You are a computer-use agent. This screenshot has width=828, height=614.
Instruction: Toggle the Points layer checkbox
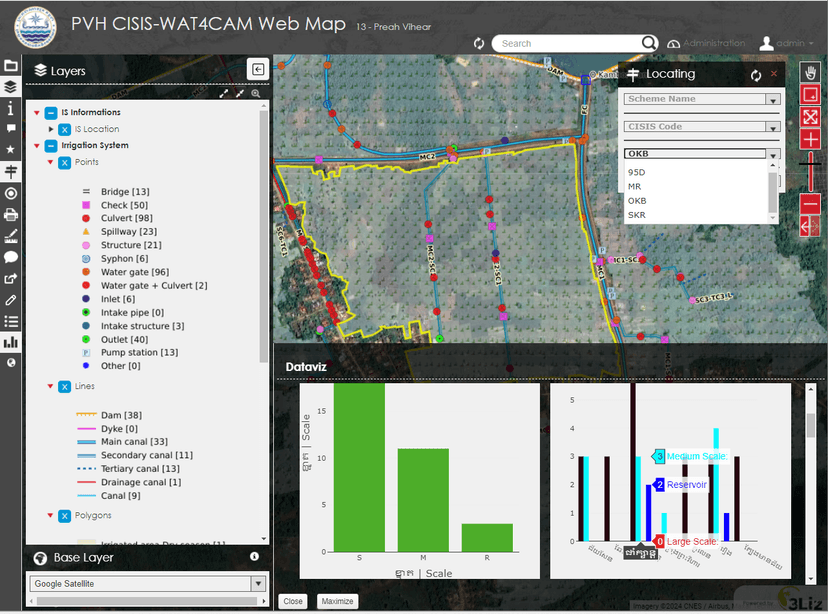[x=65, y=162]
